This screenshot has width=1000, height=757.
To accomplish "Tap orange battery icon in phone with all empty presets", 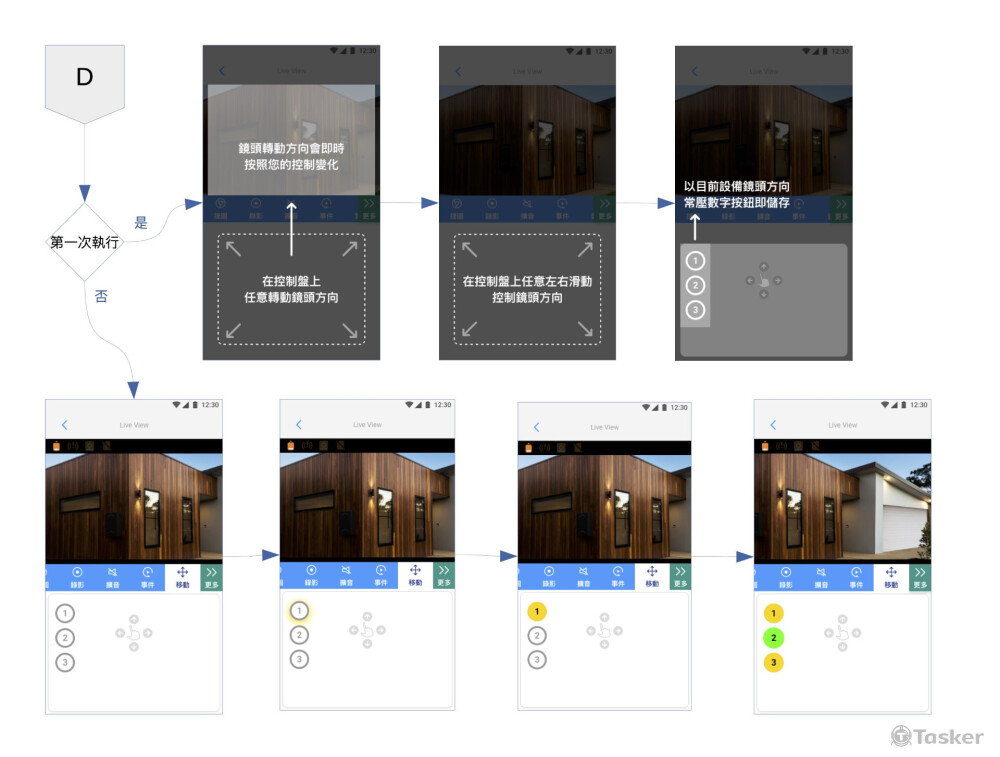I will click(56, 446).
